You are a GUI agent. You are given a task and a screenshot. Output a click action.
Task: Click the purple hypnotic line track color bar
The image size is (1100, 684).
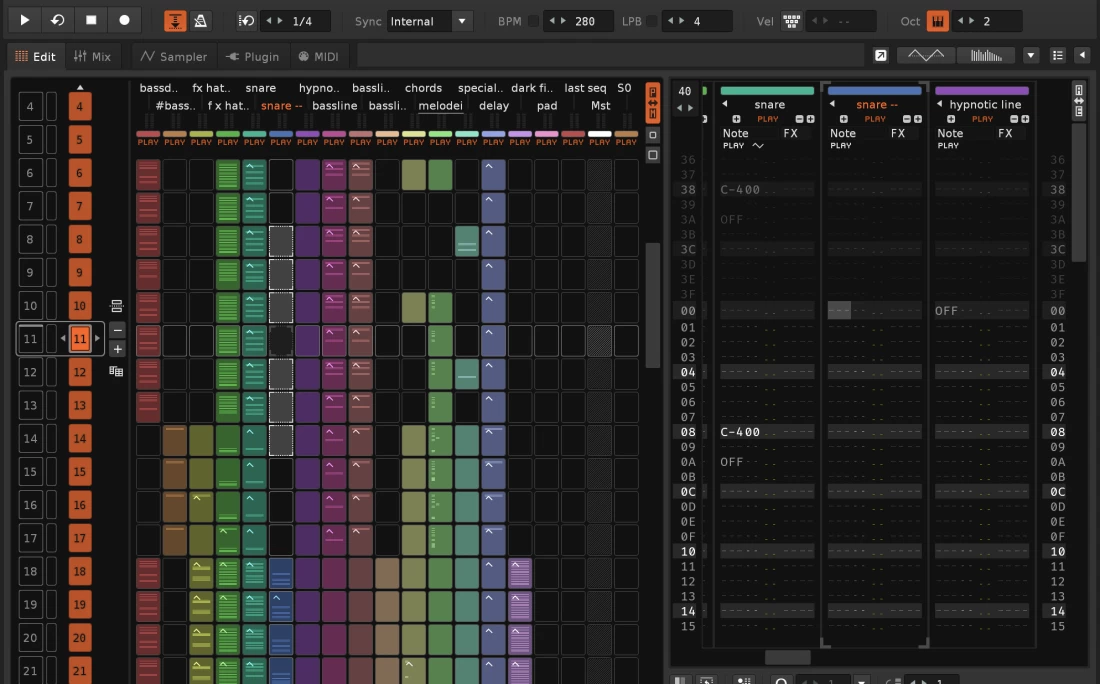pos(981,90)
